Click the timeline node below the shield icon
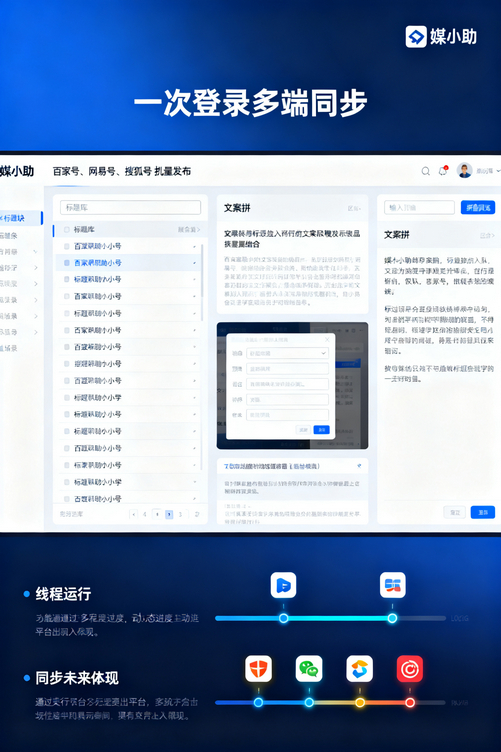501x752 pixels. [258, 703]
